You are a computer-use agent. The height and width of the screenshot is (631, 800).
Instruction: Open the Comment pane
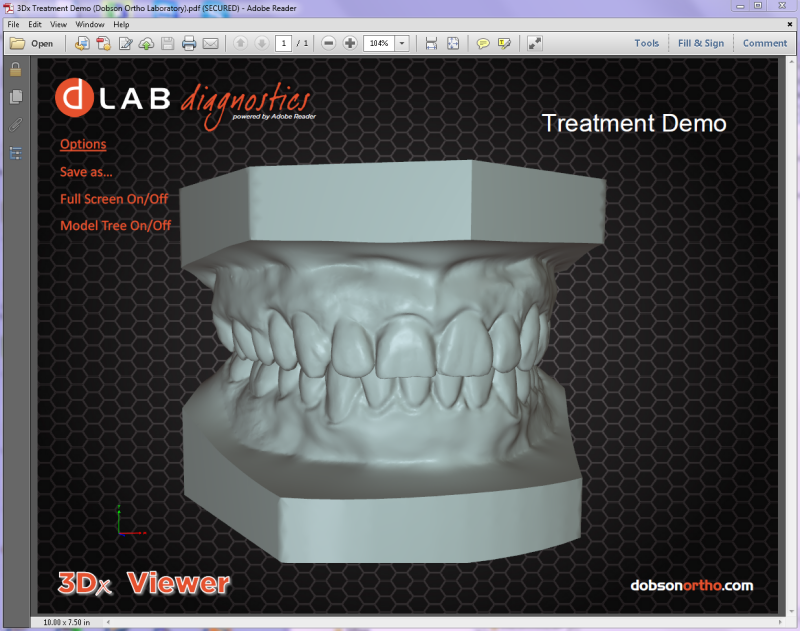coord(765,43)
